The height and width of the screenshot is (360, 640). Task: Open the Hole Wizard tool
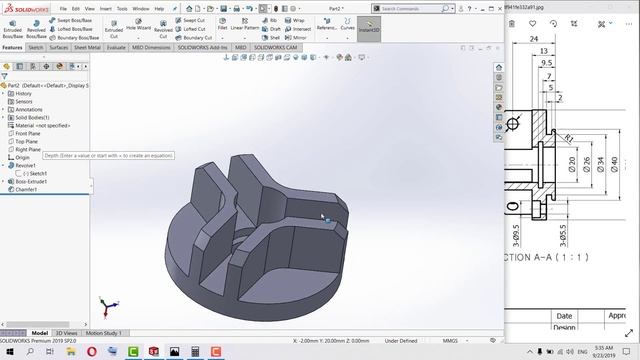pyautogui.click(x=138, y=25)
